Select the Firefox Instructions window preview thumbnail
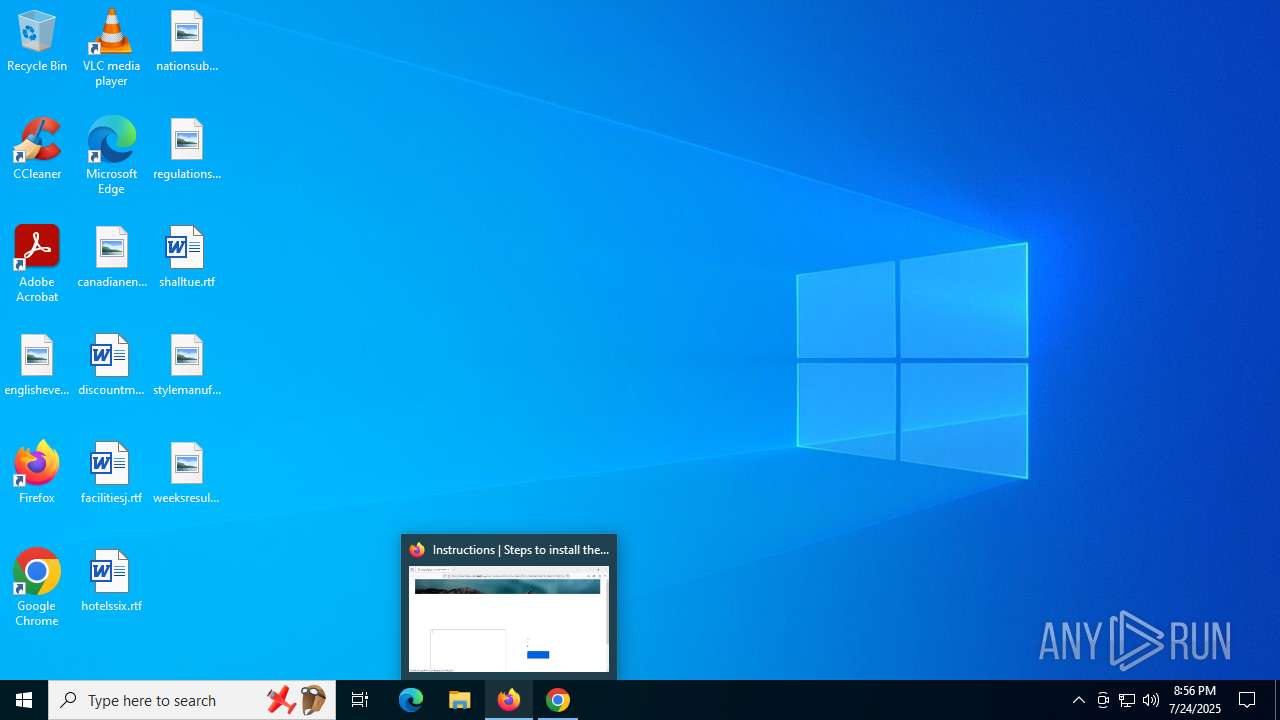Image resolution: width=1280 pixels, height=720 pixels. [x=509, y=619]
